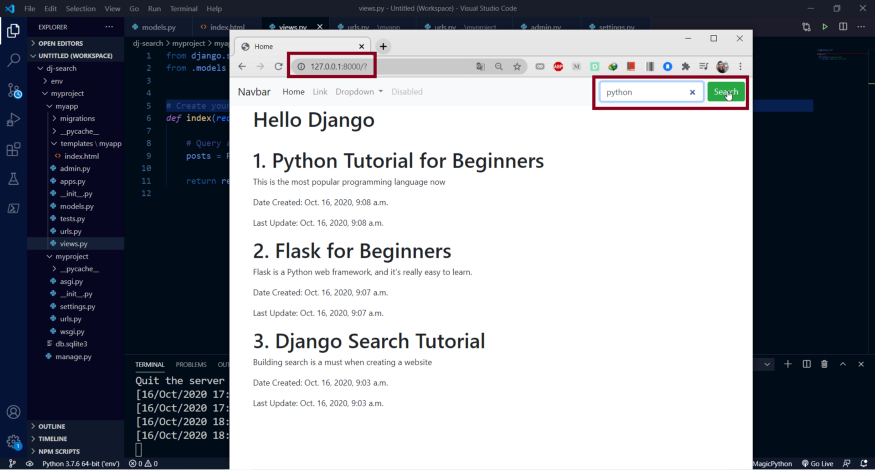Open the Dropdown menu in navbar
The height and width of the screenshot is (470, 875).
coord(359,92)
